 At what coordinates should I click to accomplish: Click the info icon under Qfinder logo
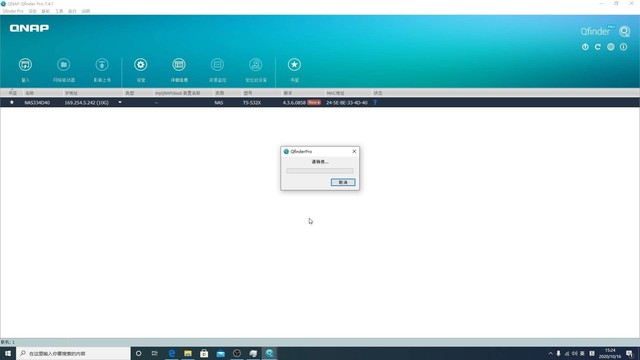coord(623,47)
